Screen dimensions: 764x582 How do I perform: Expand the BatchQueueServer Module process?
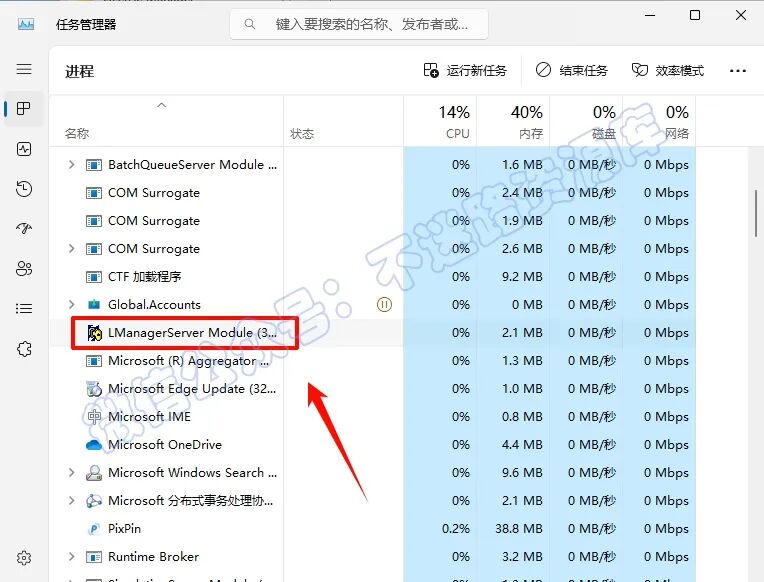click(72, 165)
